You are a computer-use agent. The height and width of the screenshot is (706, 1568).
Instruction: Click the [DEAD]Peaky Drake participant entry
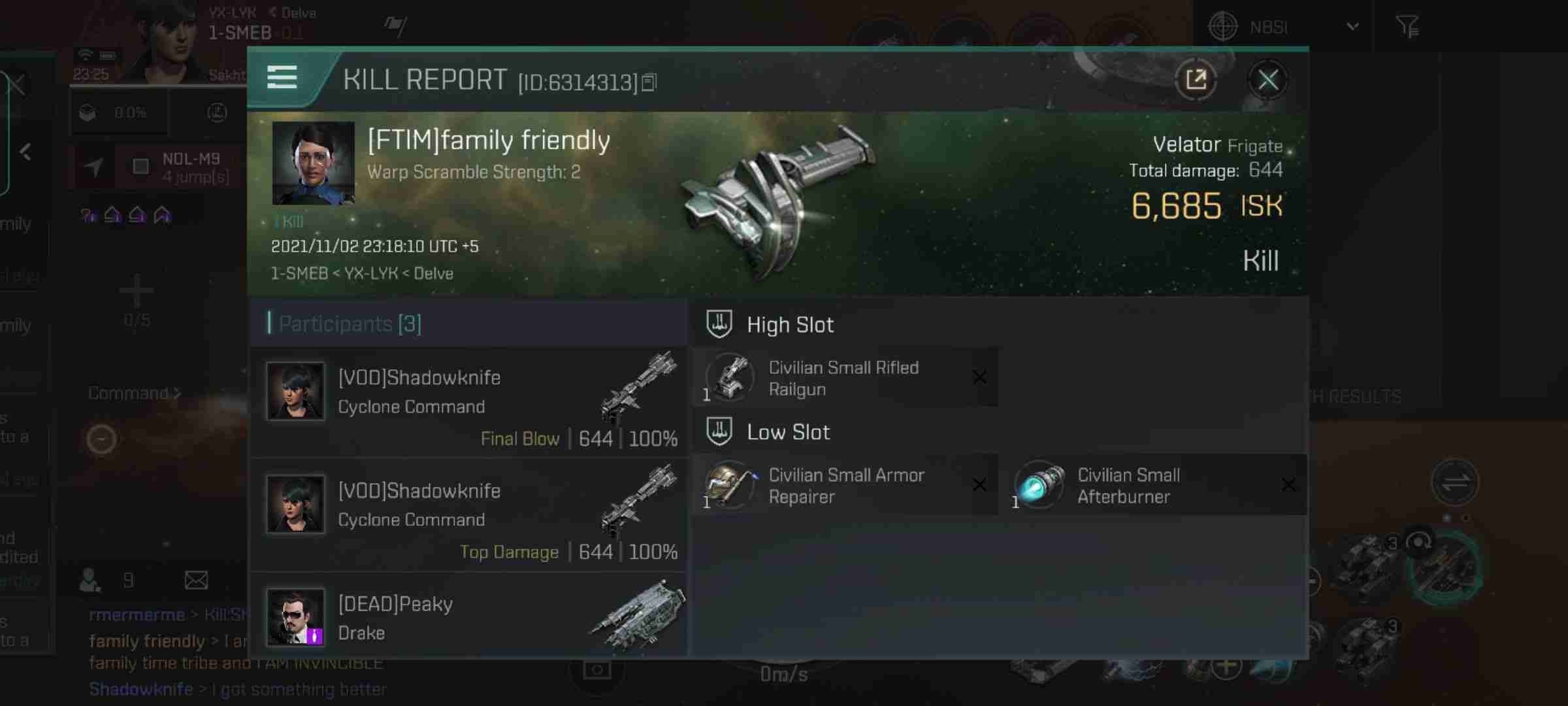[471, 617]
